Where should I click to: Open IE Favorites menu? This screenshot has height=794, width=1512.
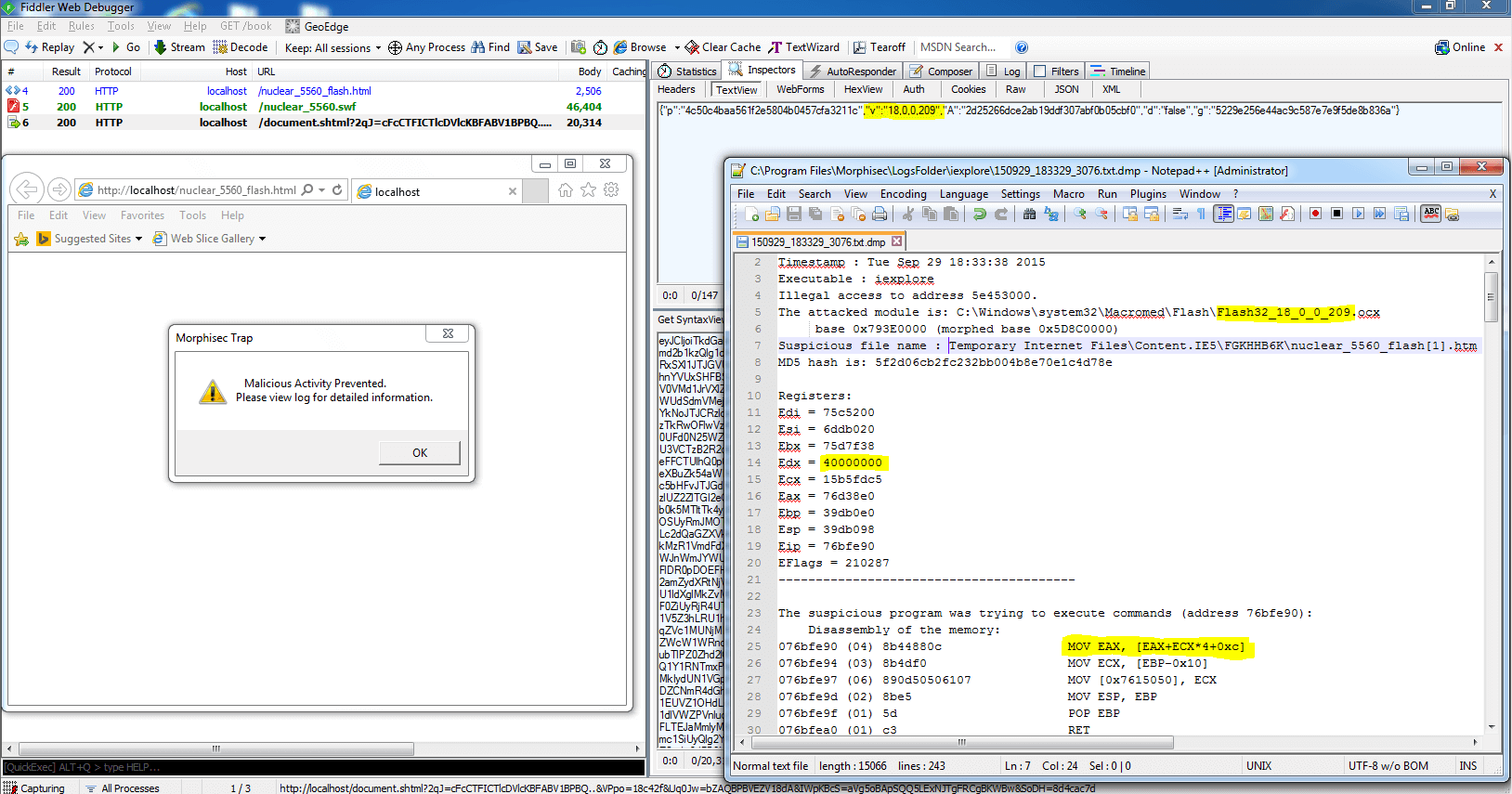pyautogui.click(x=142, y=215)
